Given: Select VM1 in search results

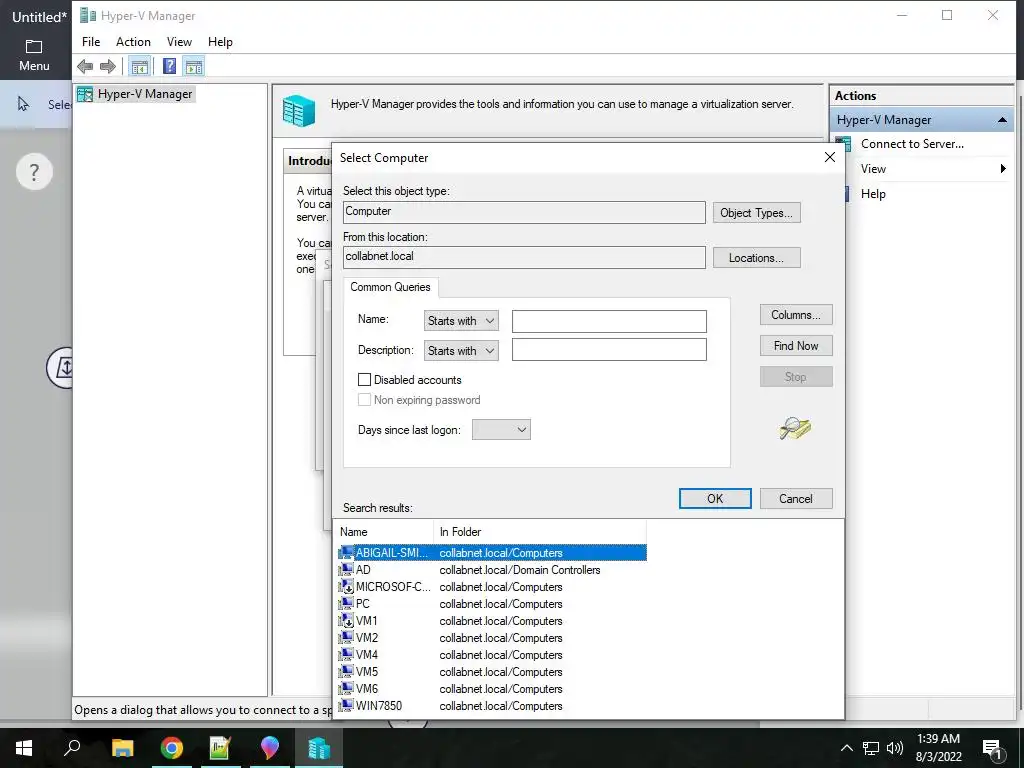Looking at the screenshot, I should [492, 620].
